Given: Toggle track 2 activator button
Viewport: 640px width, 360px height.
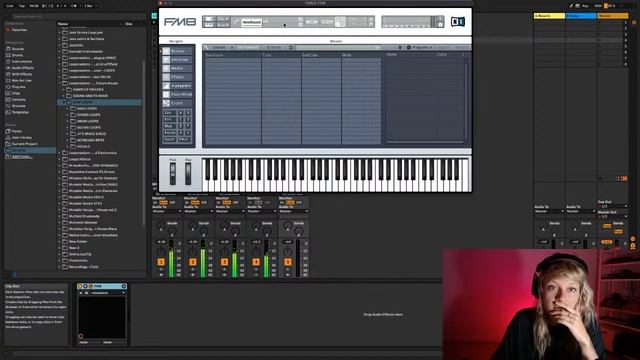Looking at the screenshot, I should click(193, 262).
